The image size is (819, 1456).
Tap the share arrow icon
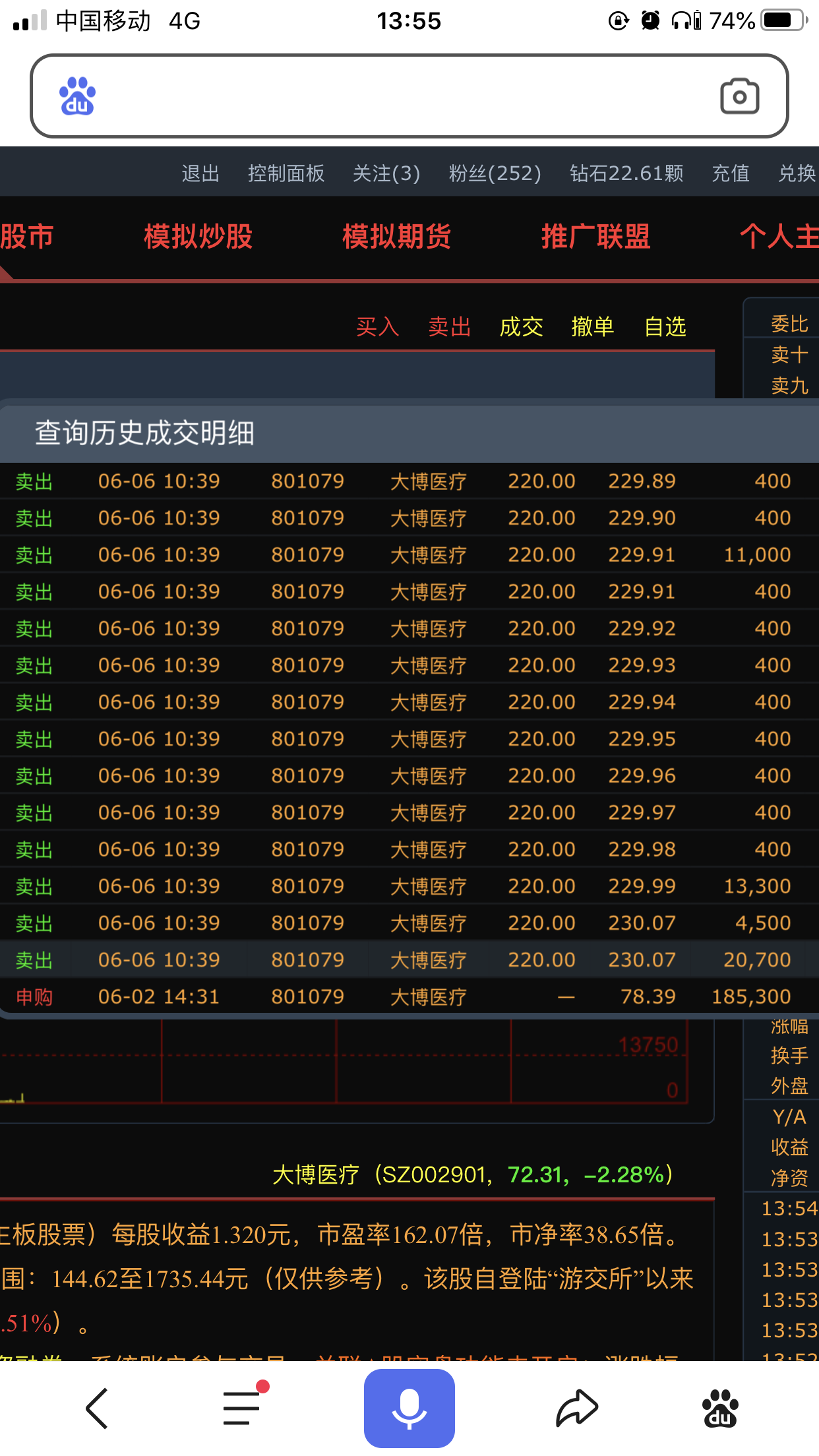click(576, 1408)
